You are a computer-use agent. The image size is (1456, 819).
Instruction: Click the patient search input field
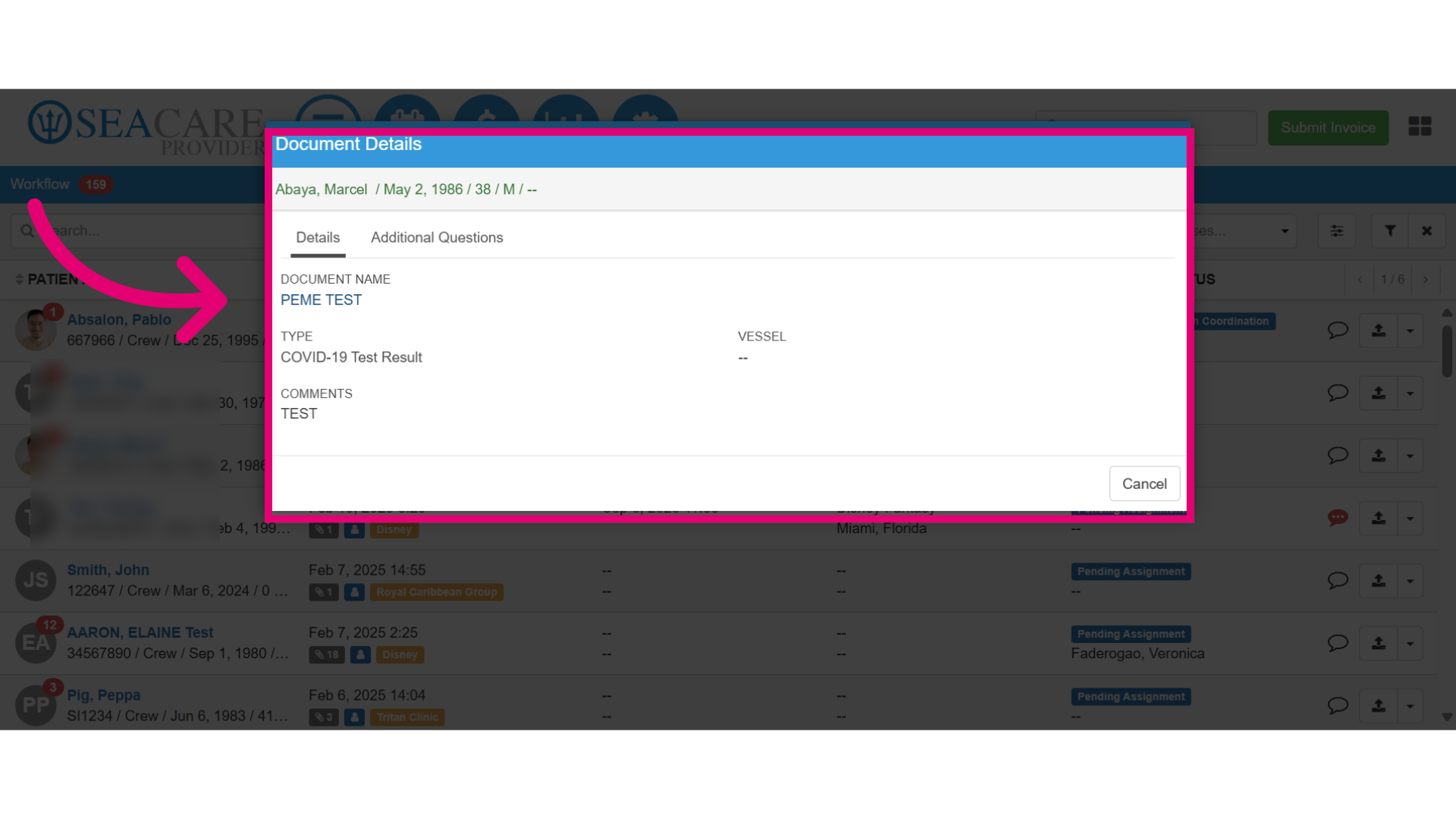coord(138,231)
